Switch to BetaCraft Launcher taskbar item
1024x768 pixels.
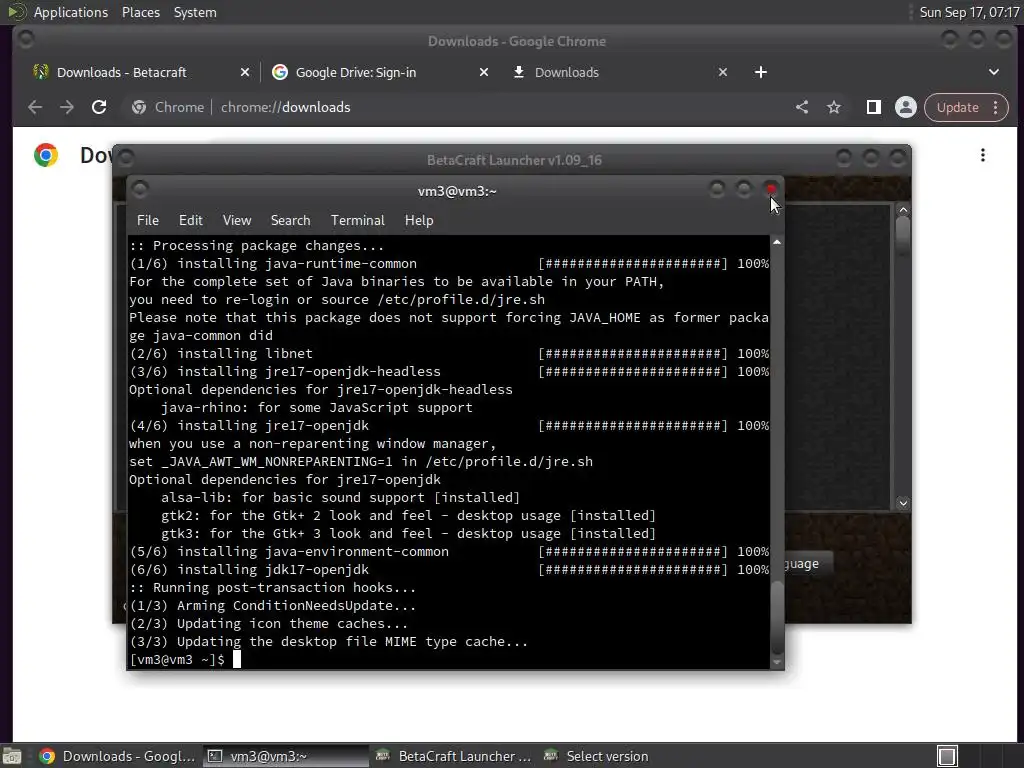tap(454, 756)
